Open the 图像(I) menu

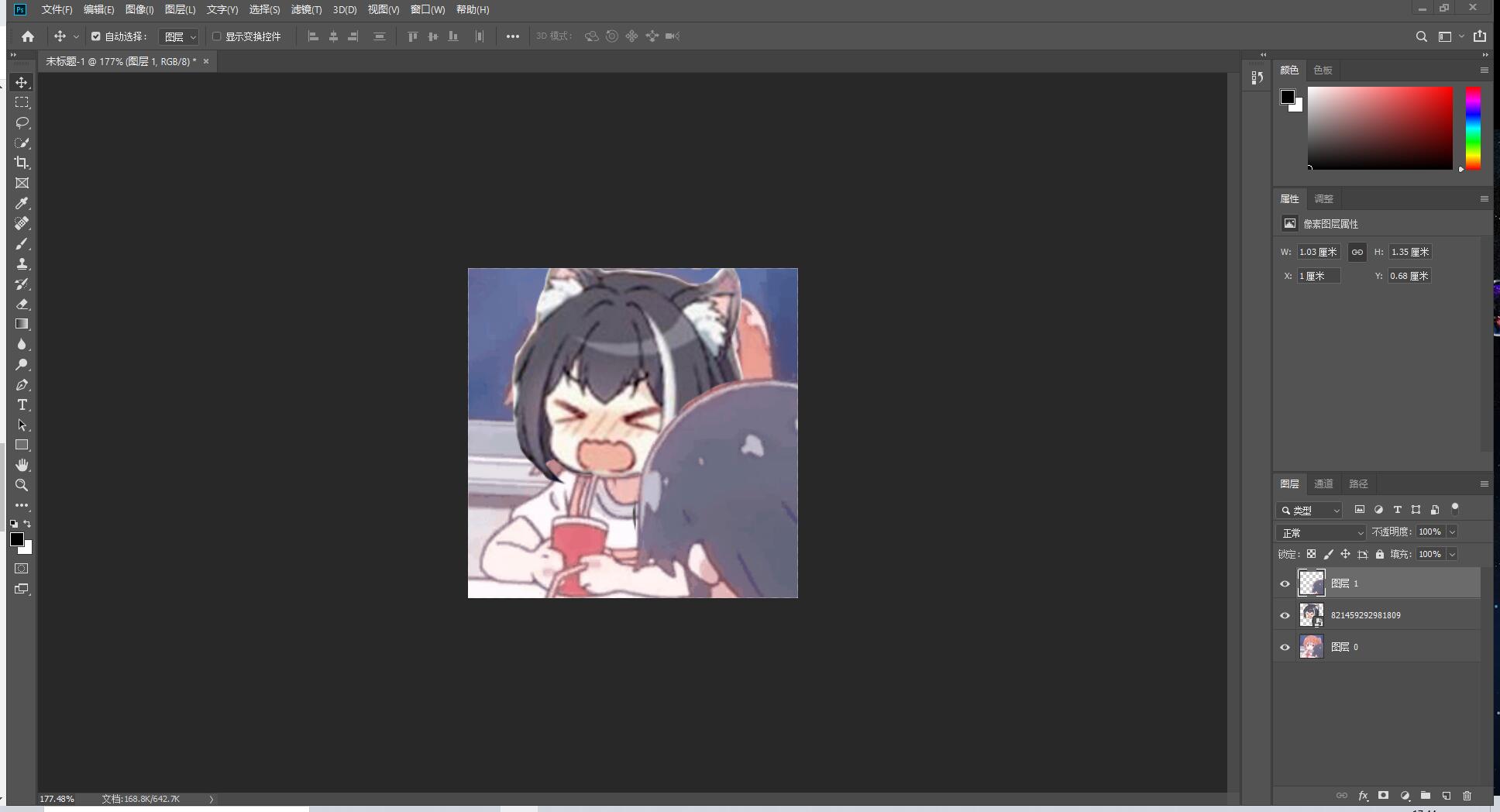tap(139, 9)
